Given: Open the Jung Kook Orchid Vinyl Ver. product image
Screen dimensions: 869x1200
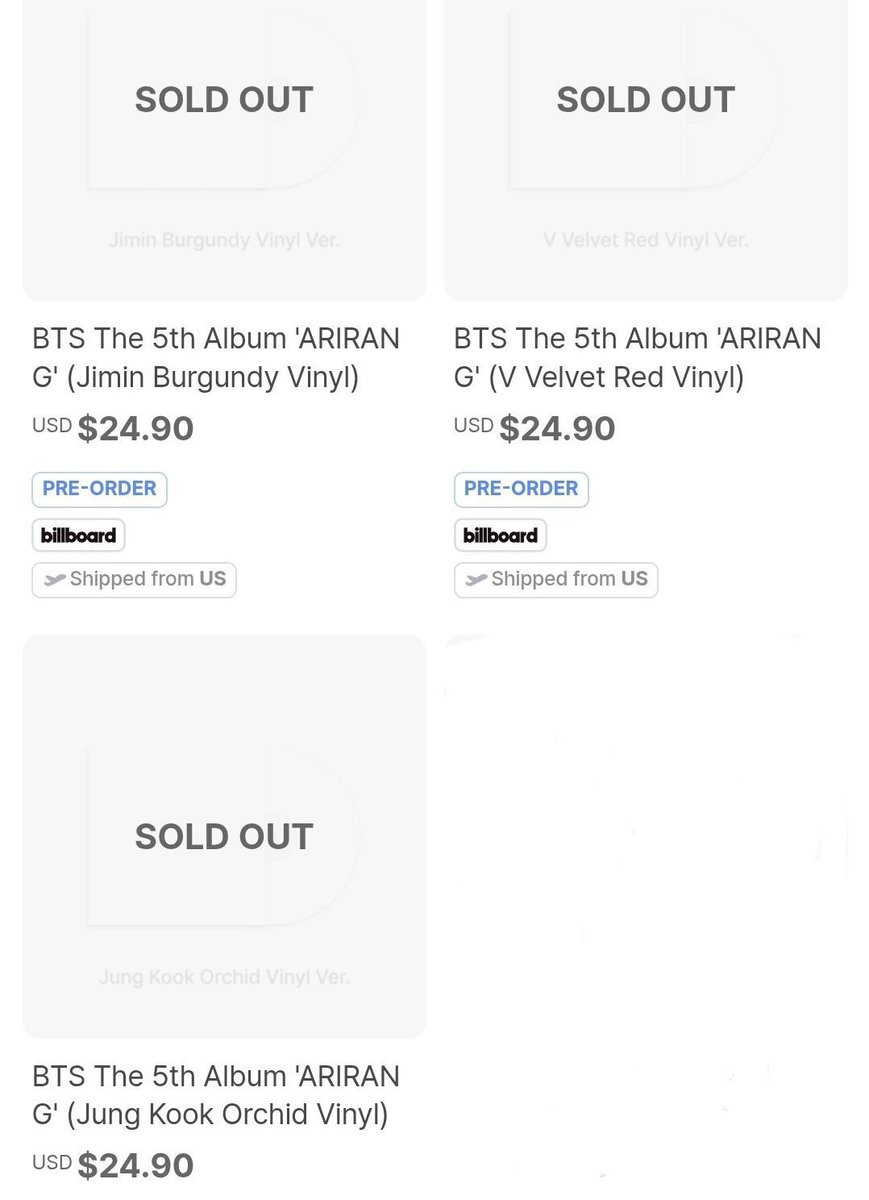Looking at the screenshot, I should pyautogui.click(x=224, y=836).
